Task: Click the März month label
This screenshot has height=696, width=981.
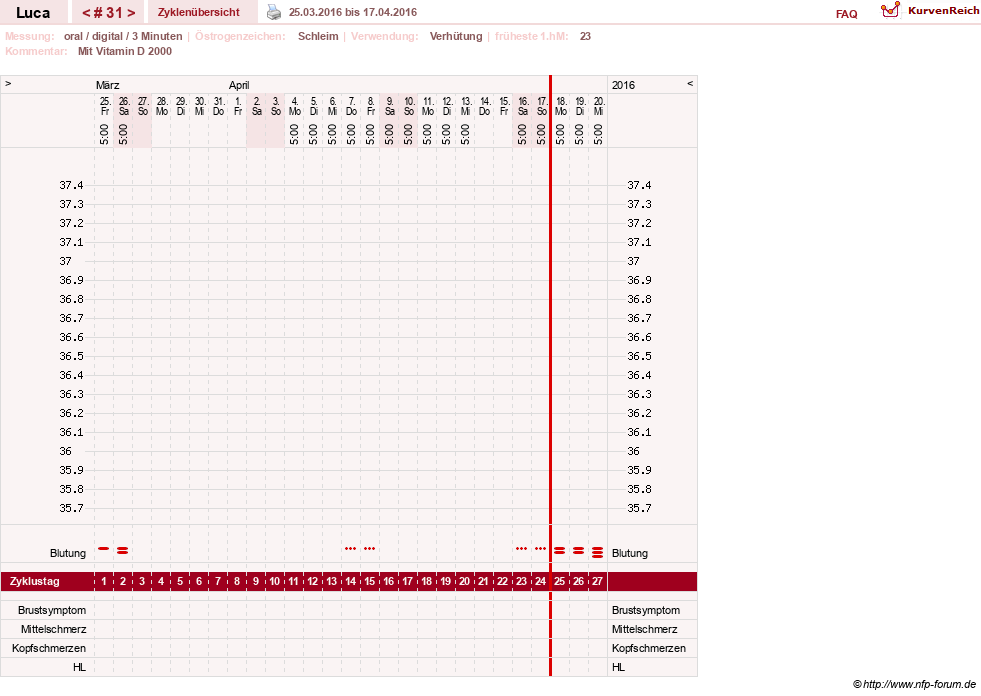Action: click(x=108, y=85)
